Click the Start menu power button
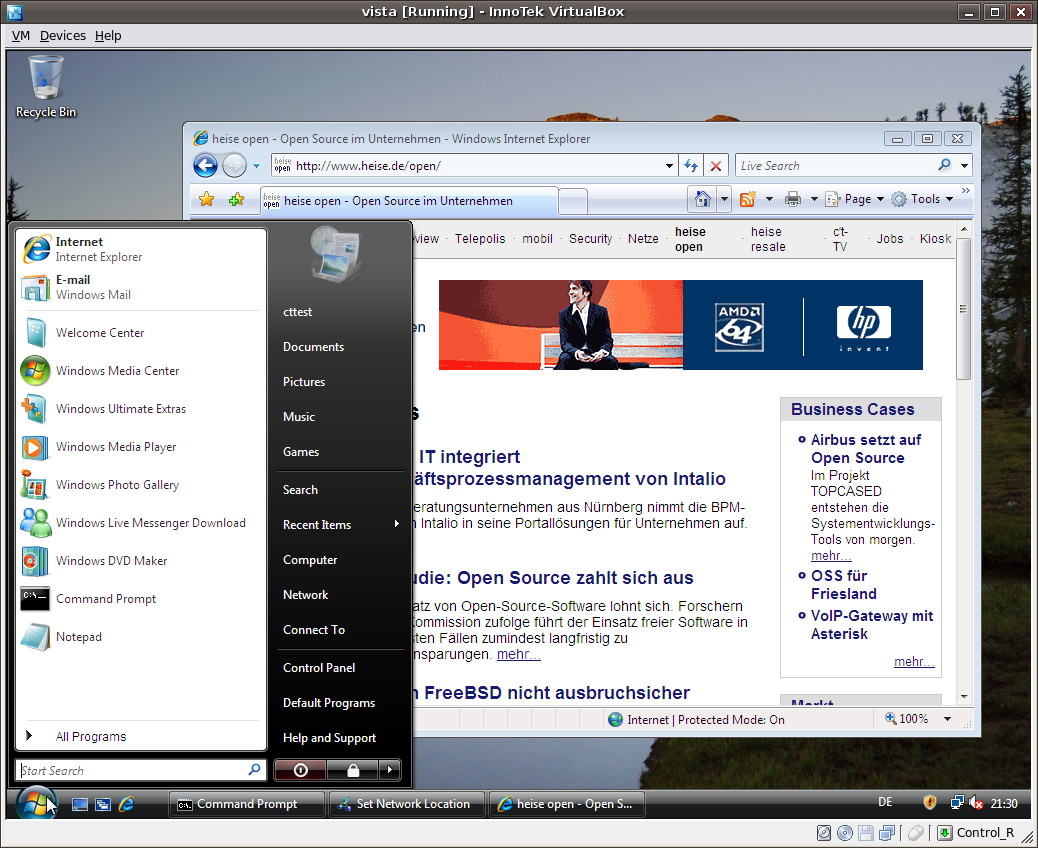The width and height of the screenshot is (1038, 848). click(x=301, y=770)
